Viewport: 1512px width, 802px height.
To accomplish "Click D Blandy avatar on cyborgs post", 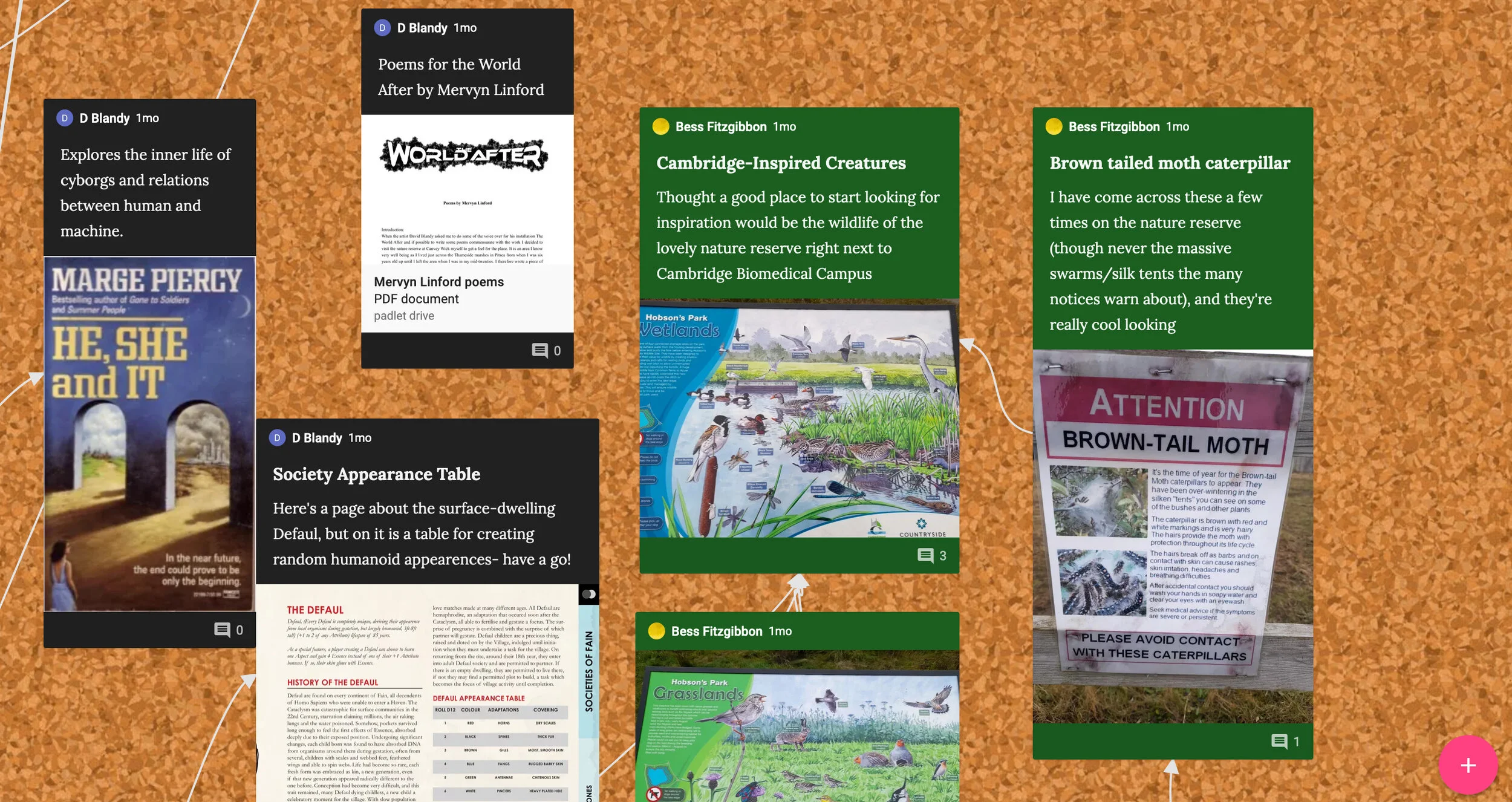I will coord(65,118).
